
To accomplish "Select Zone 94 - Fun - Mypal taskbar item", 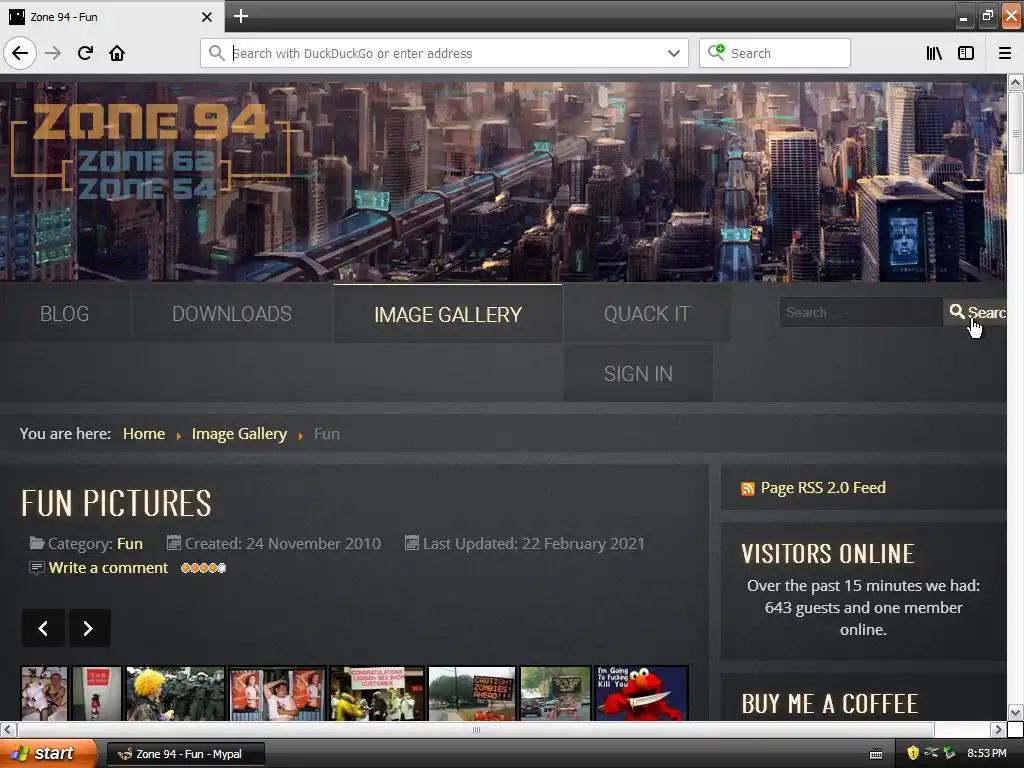I will pyautogui.click(x=185, y=754).
